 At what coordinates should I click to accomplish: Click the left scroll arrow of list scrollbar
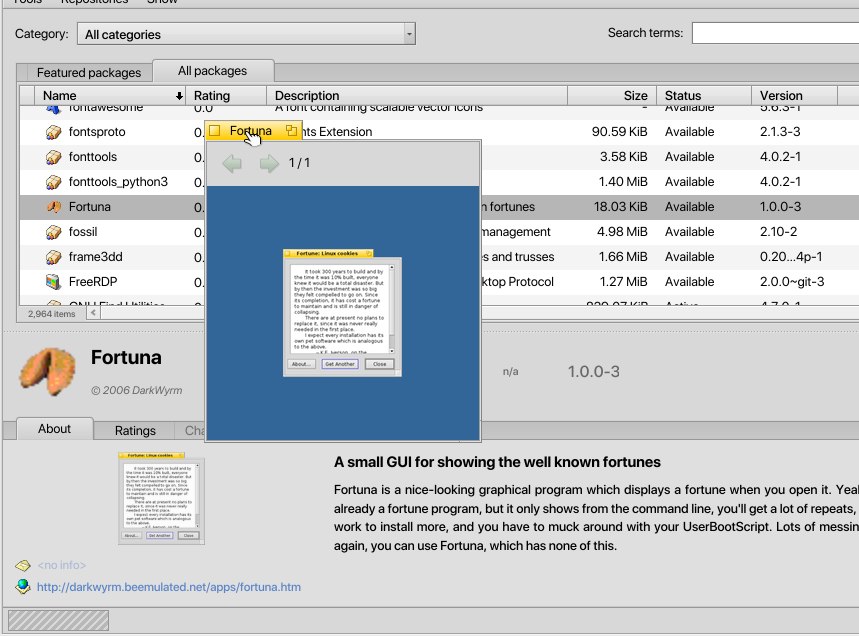[93, 313]
